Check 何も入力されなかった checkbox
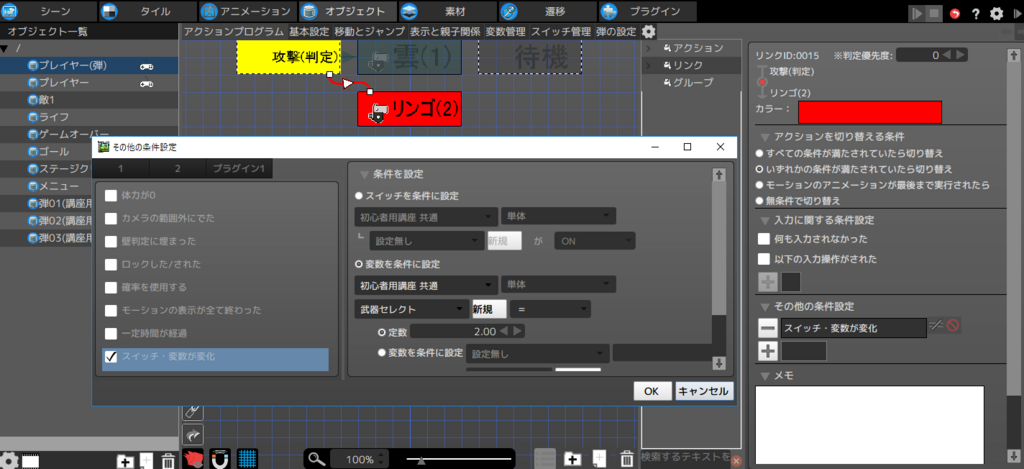This screenshot has width=1024, height=469. tap(763, 239)
